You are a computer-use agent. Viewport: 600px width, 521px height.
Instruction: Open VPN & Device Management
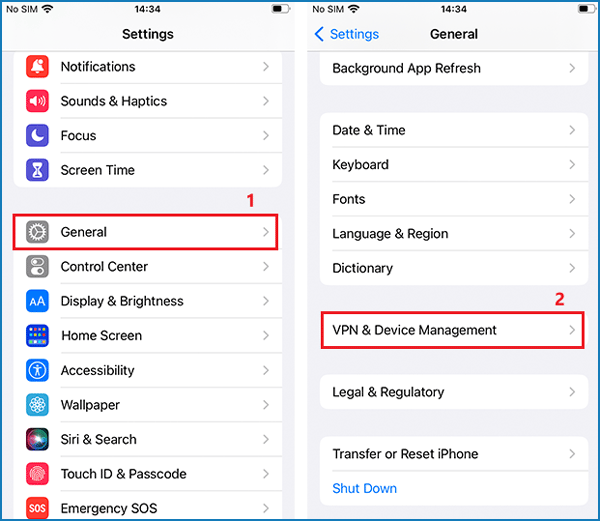[453, 330]
